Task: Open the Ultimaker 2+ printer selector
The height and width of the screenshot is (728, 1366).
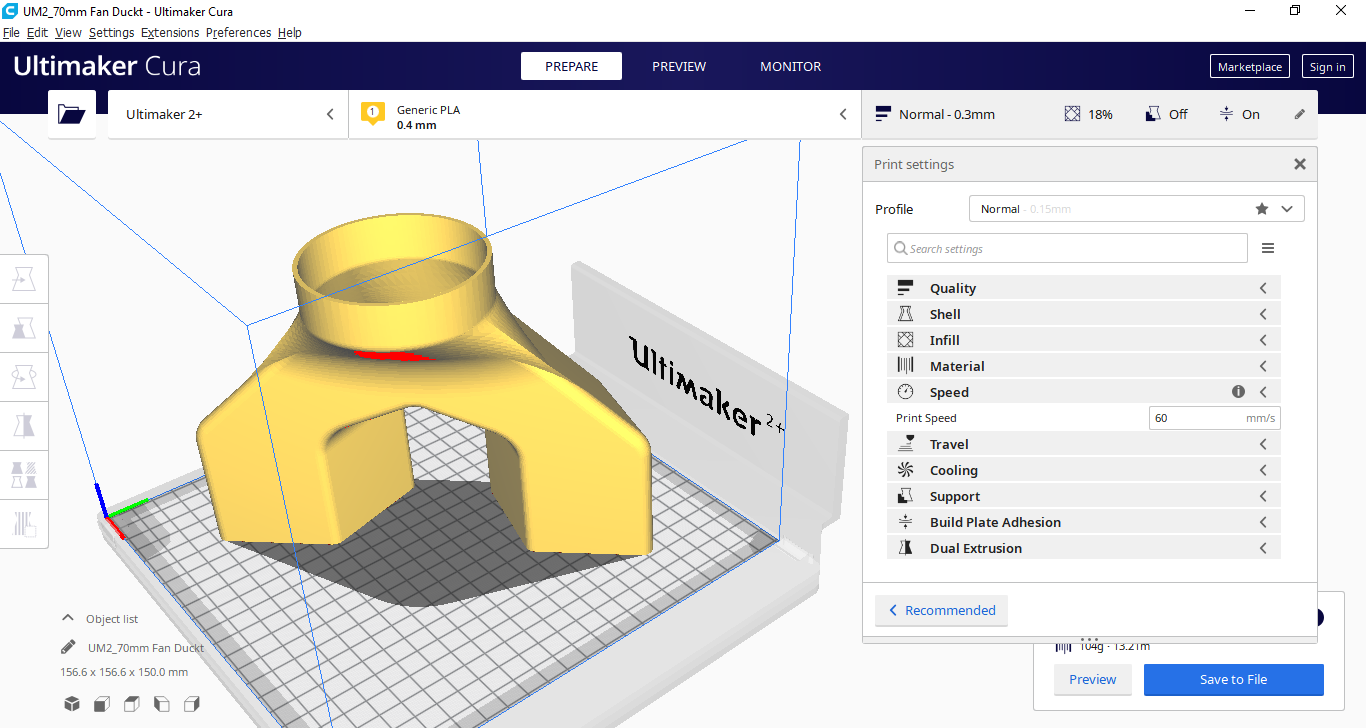Action: (228, 114)
